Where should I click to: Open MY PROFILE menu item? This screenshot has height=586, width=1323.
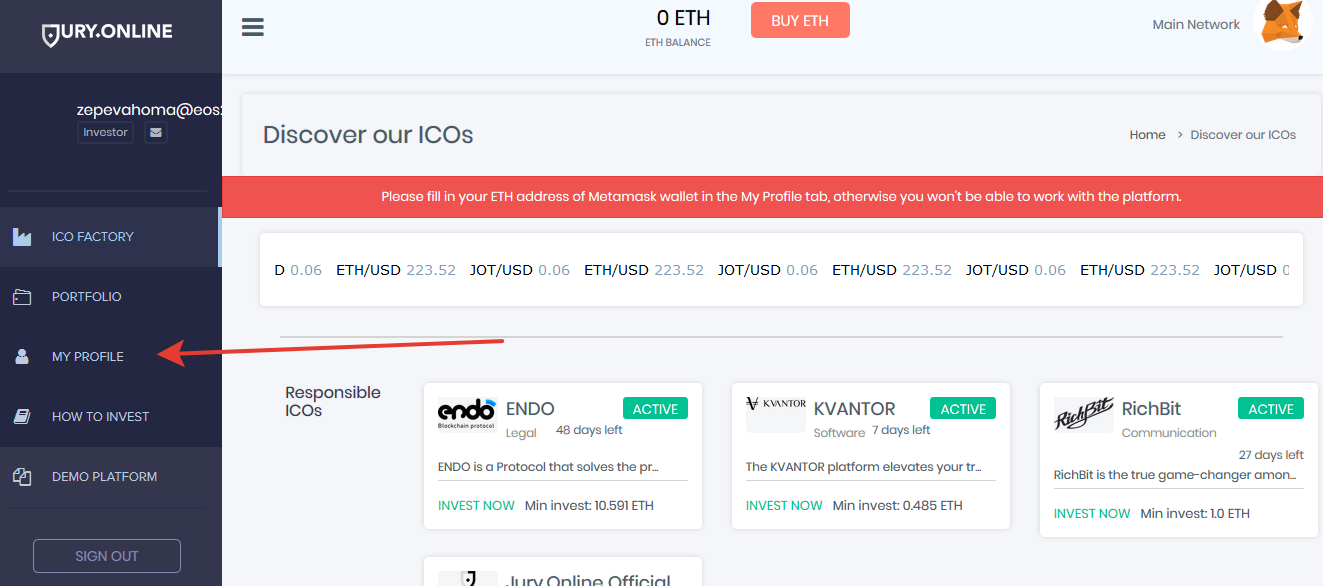tap(110, 357)
